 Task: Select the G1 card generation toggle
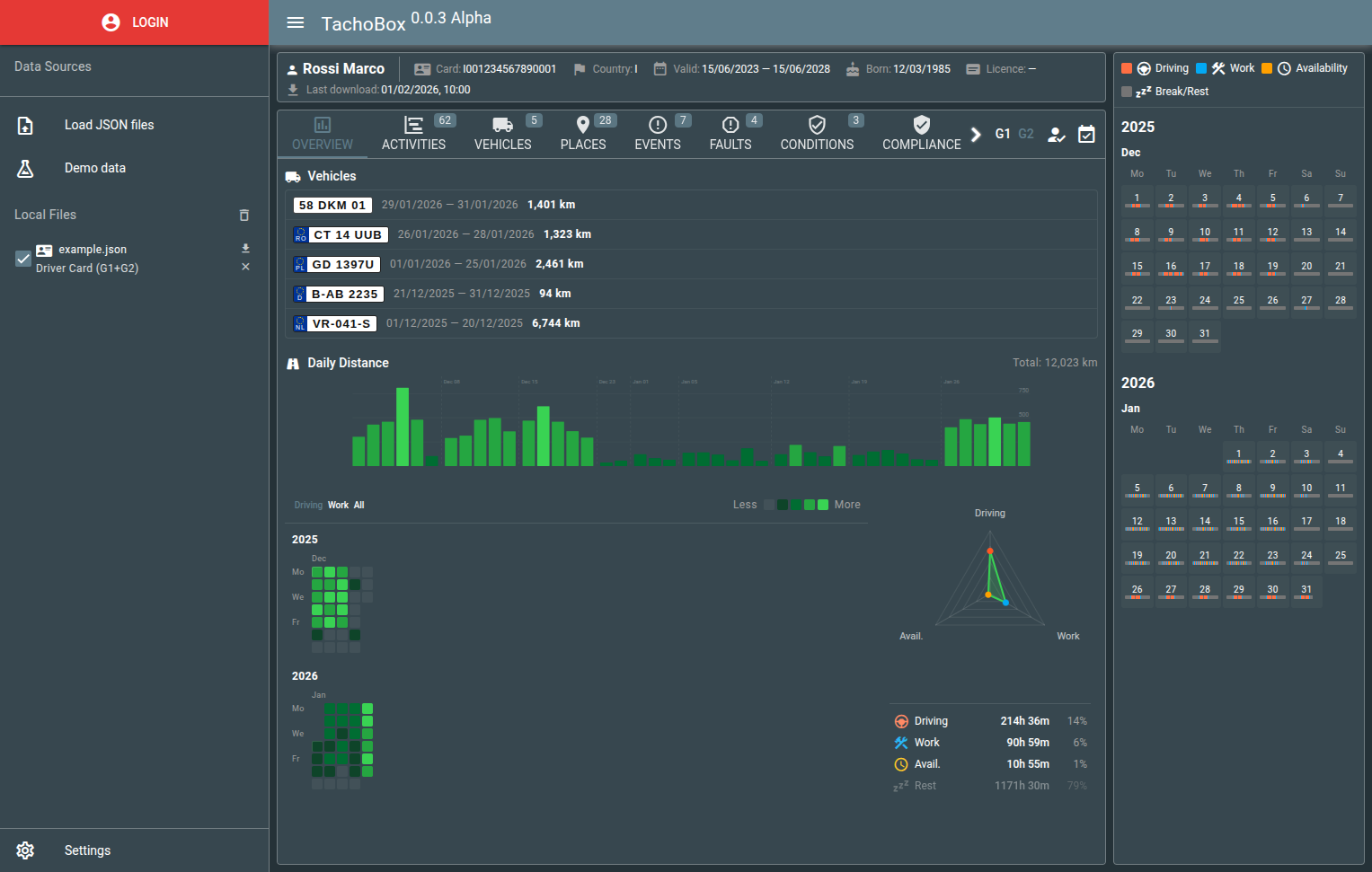coord(1003,134)
